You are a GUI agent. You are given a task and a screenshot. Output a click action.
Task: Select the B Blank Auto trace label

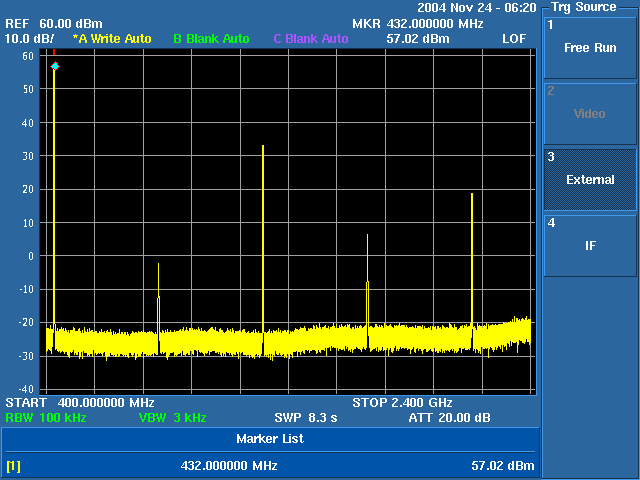tap(211, 39)
